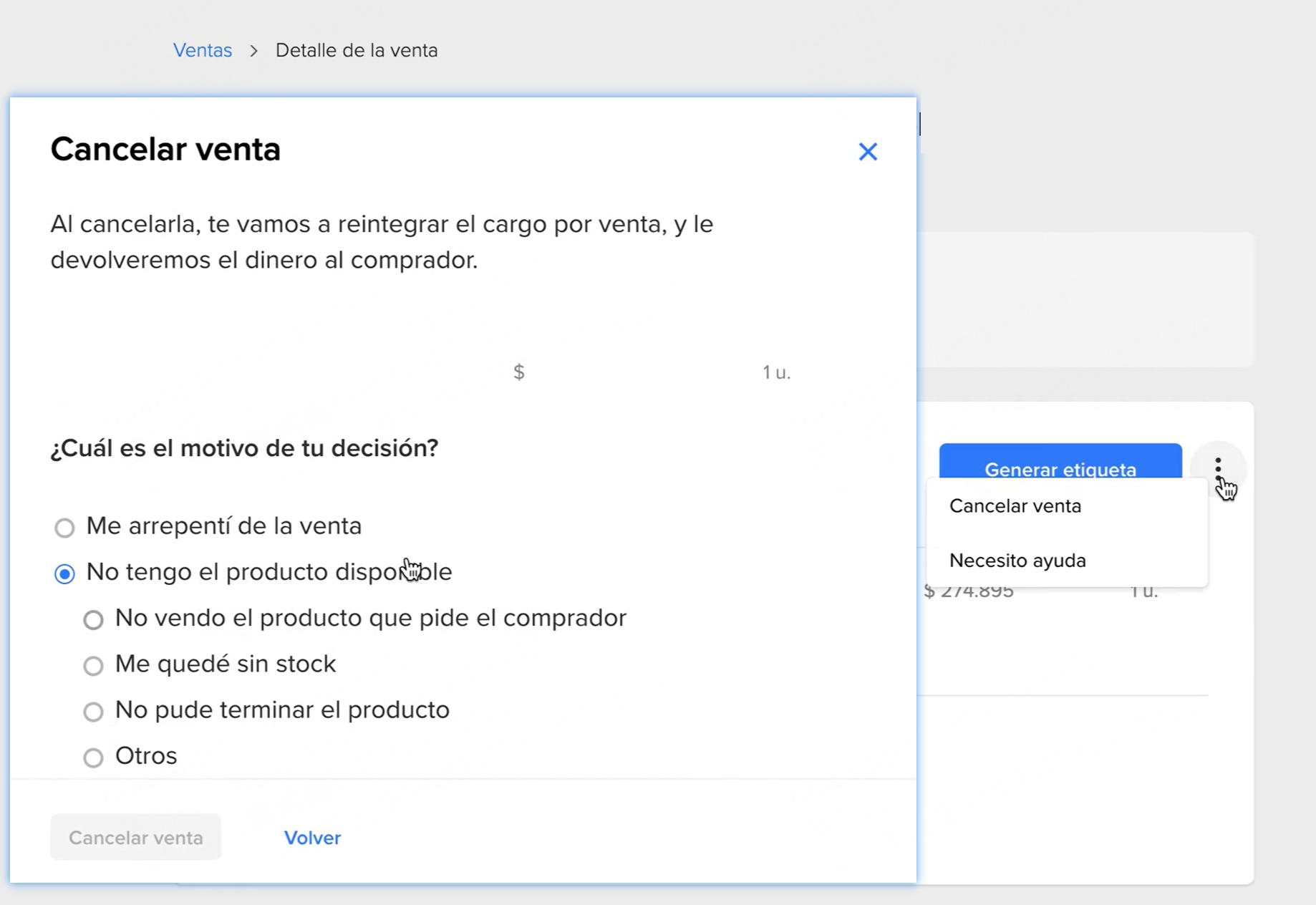Click the Cancelar venta dialog title
The height and width of the screenshot is (905, 1316).
click(x=165, y=150)
